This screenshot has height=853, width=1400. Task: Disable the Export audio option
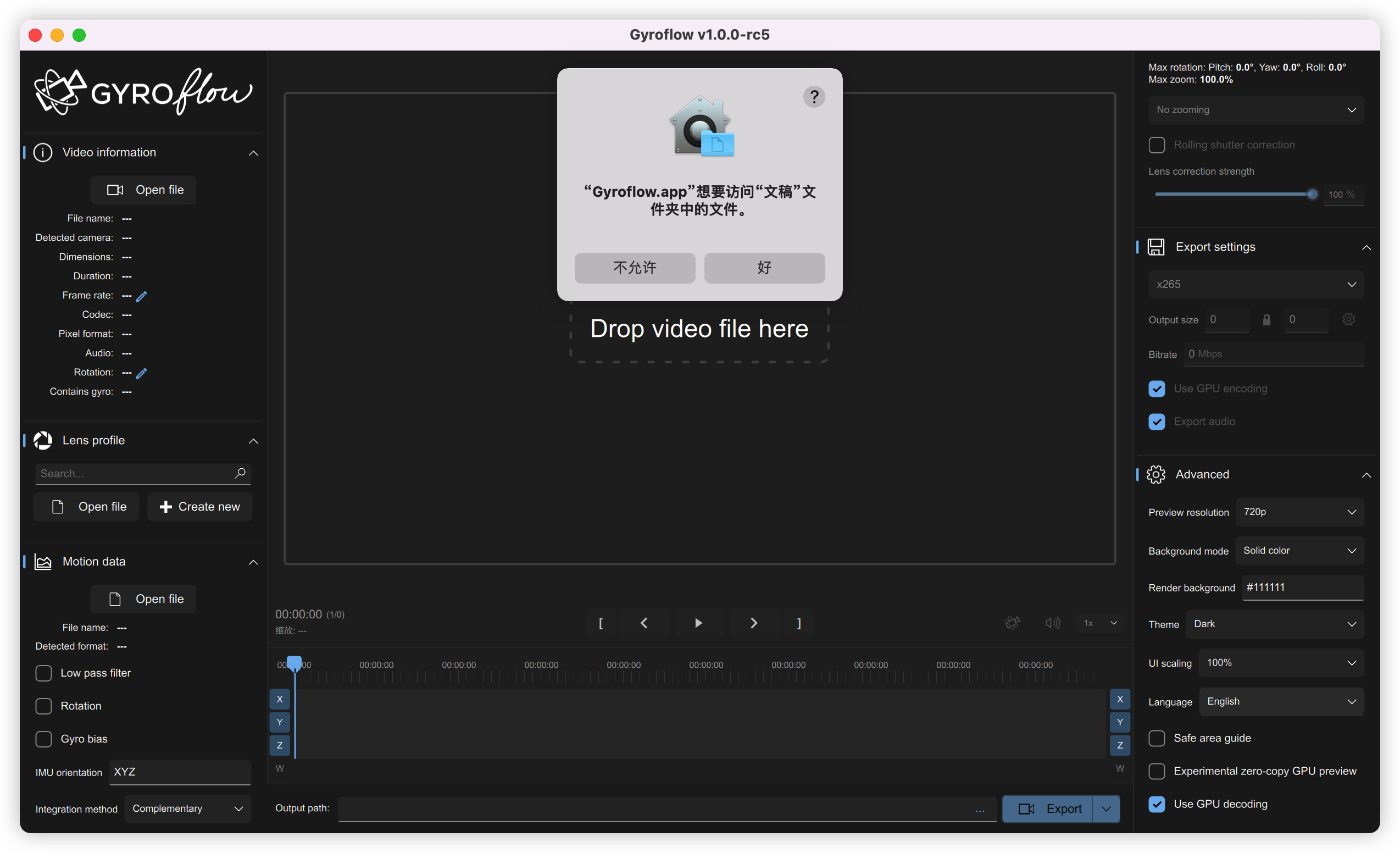coord(1157,422)
